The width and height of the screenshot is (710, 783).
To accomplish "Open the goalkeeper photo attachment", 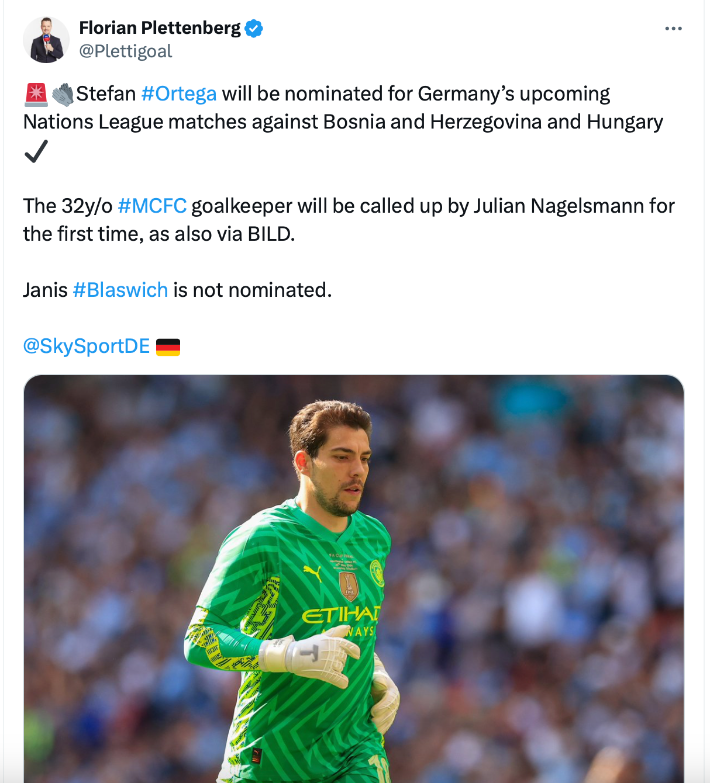I will (353, 578).
